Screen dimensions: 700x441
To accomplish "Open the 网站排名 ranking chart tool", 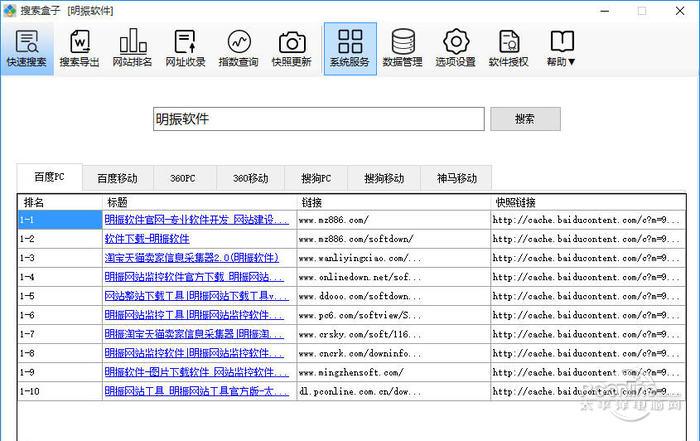I will 132,49.
